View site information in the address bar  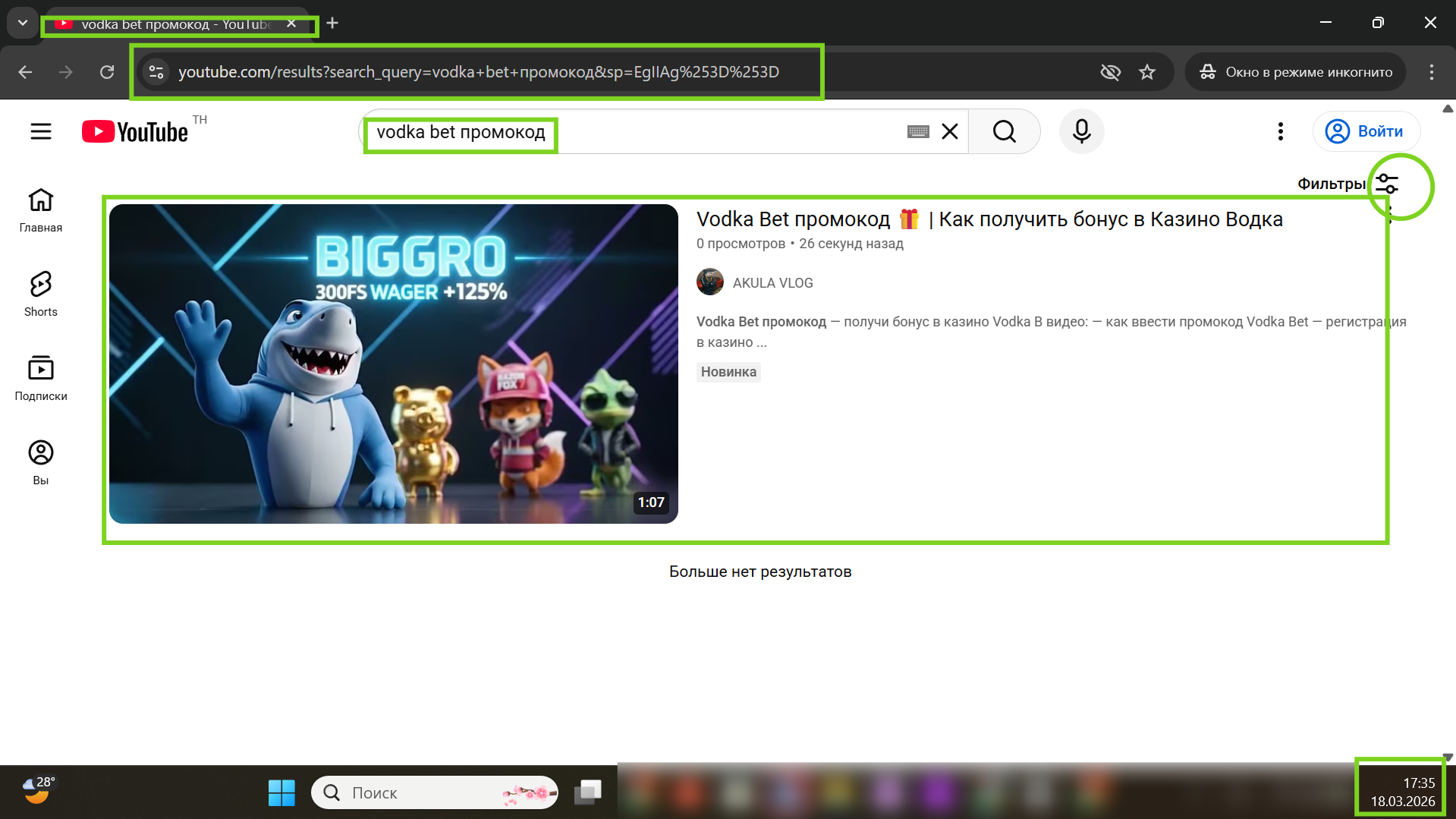(x=156, y=72)
